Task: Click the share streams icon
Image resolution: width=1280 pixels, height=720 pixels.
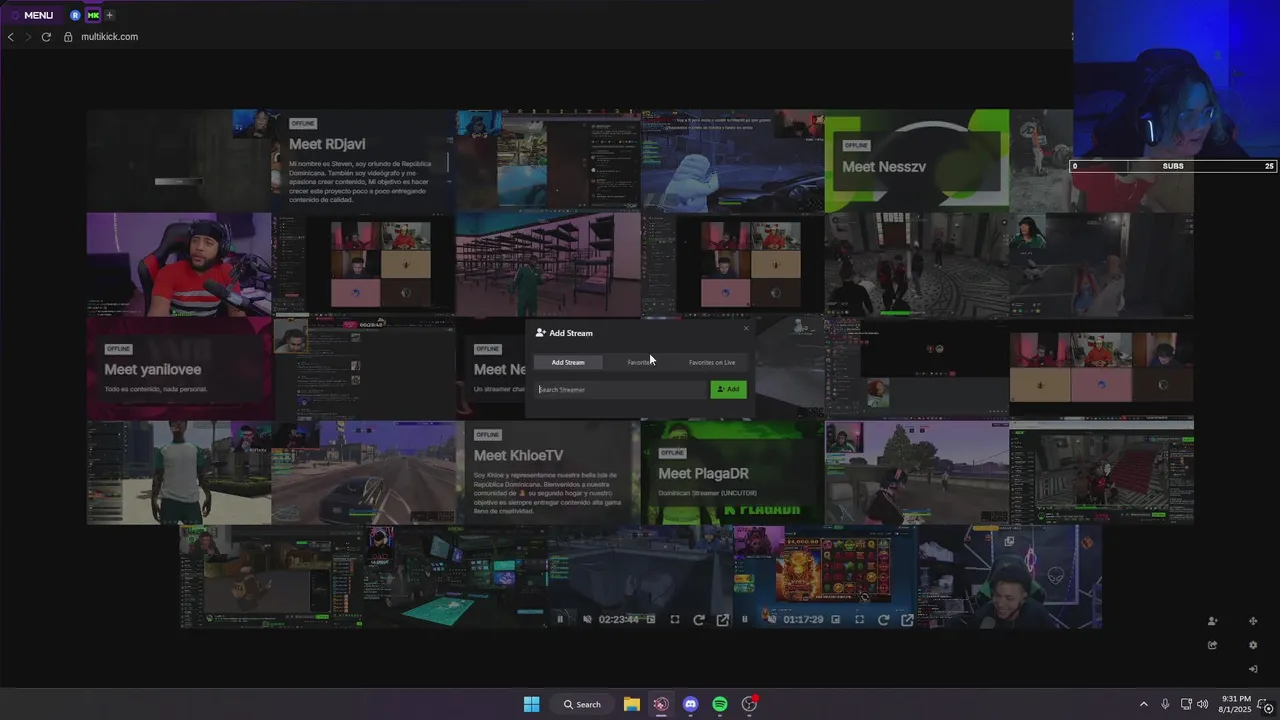Action: click(1212, 645)
